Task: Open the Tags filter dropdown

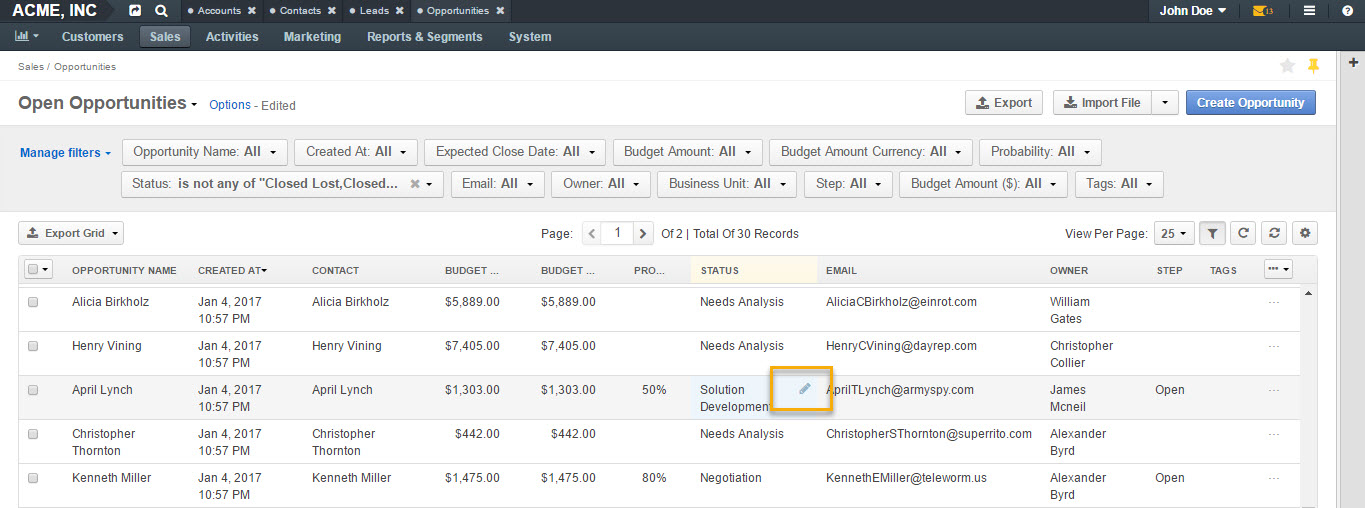Action: (1119, 184)
